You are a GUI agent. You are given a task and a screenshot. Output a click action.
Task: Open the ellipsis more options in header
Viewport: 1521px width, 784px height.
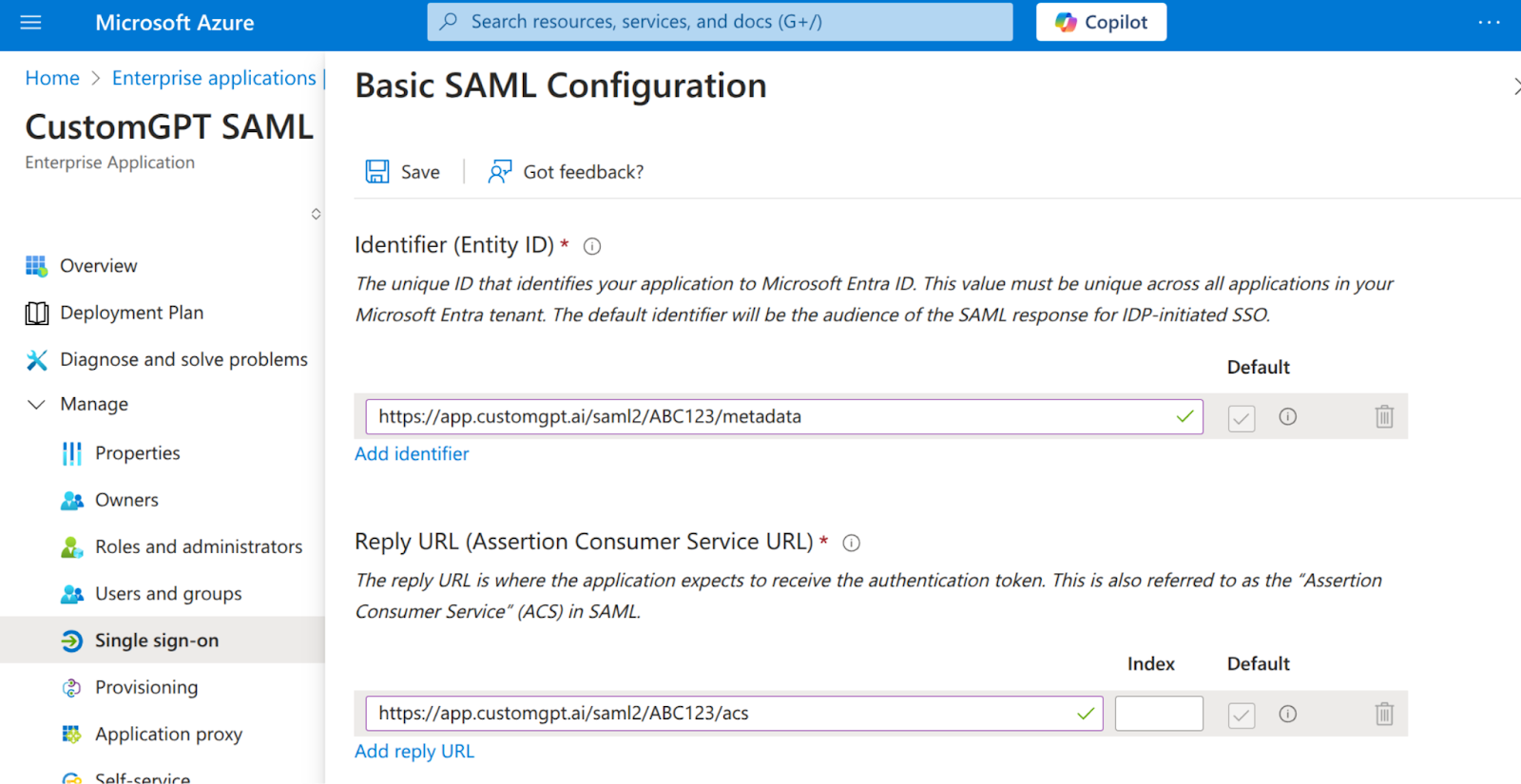click(x=1489, y=22)
